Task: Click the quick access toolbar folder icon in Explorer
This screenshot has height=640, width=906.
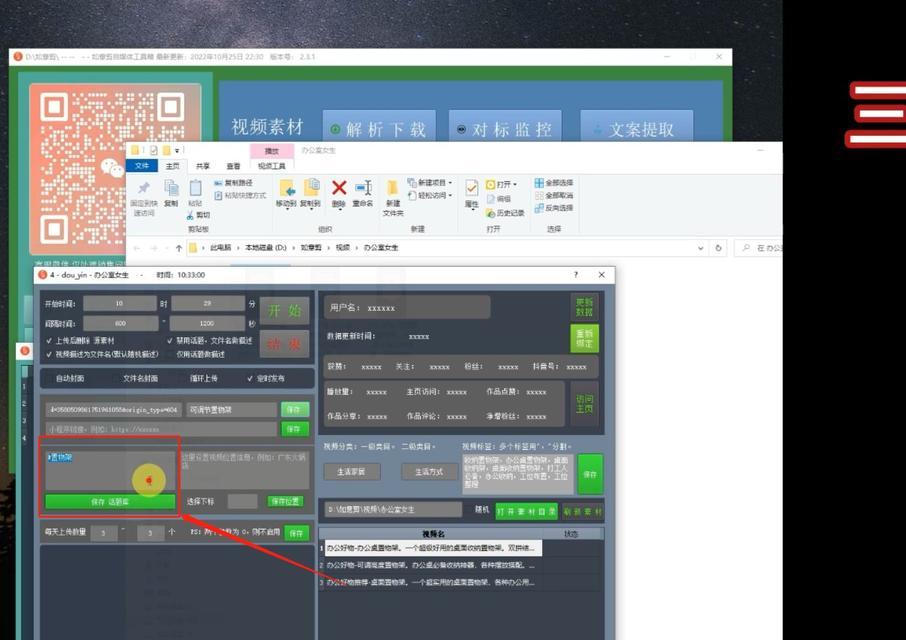Action: (x=135, y=150)
